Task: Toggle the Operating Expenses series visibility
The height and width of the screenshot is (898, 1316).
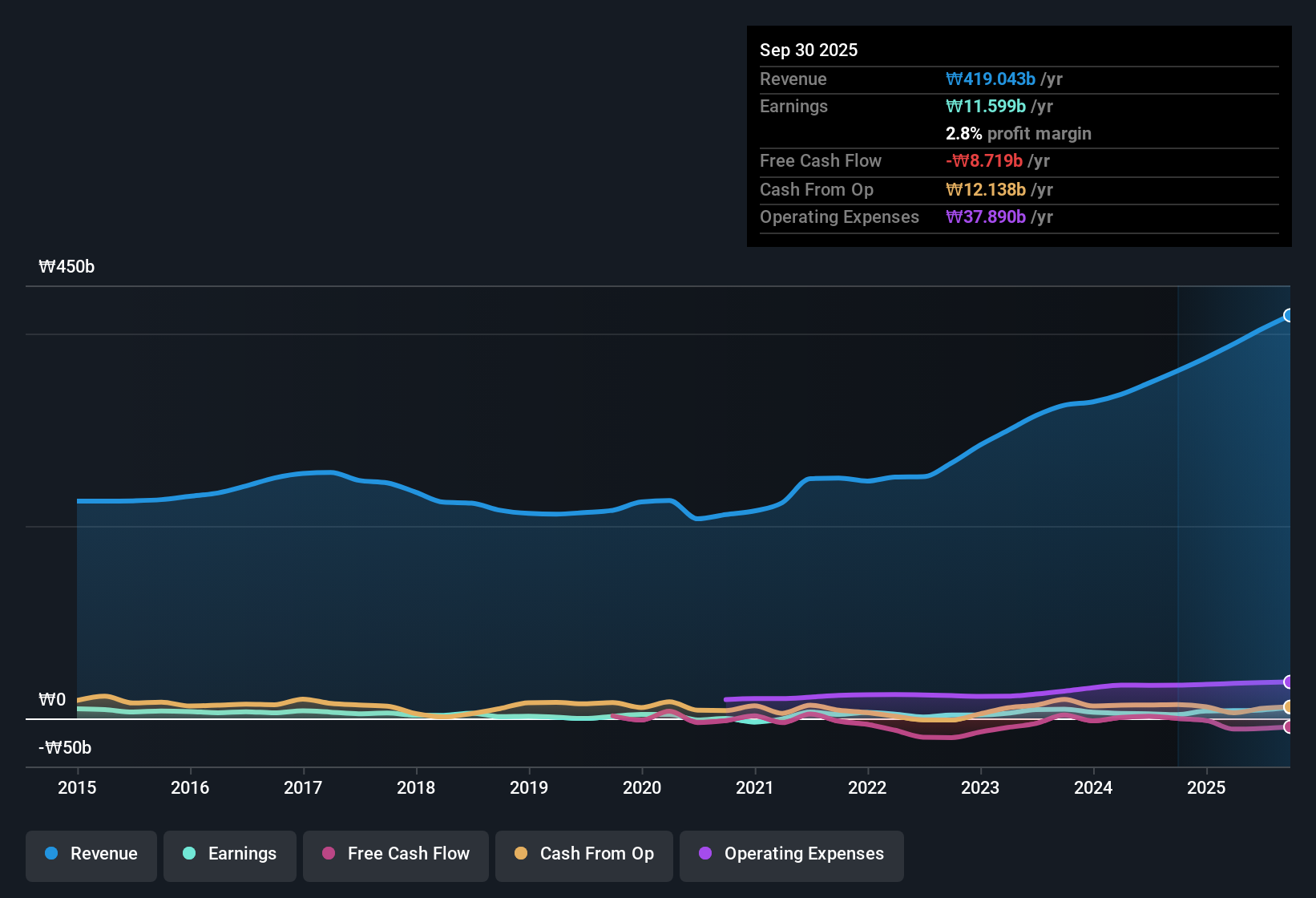Action: 792,856
